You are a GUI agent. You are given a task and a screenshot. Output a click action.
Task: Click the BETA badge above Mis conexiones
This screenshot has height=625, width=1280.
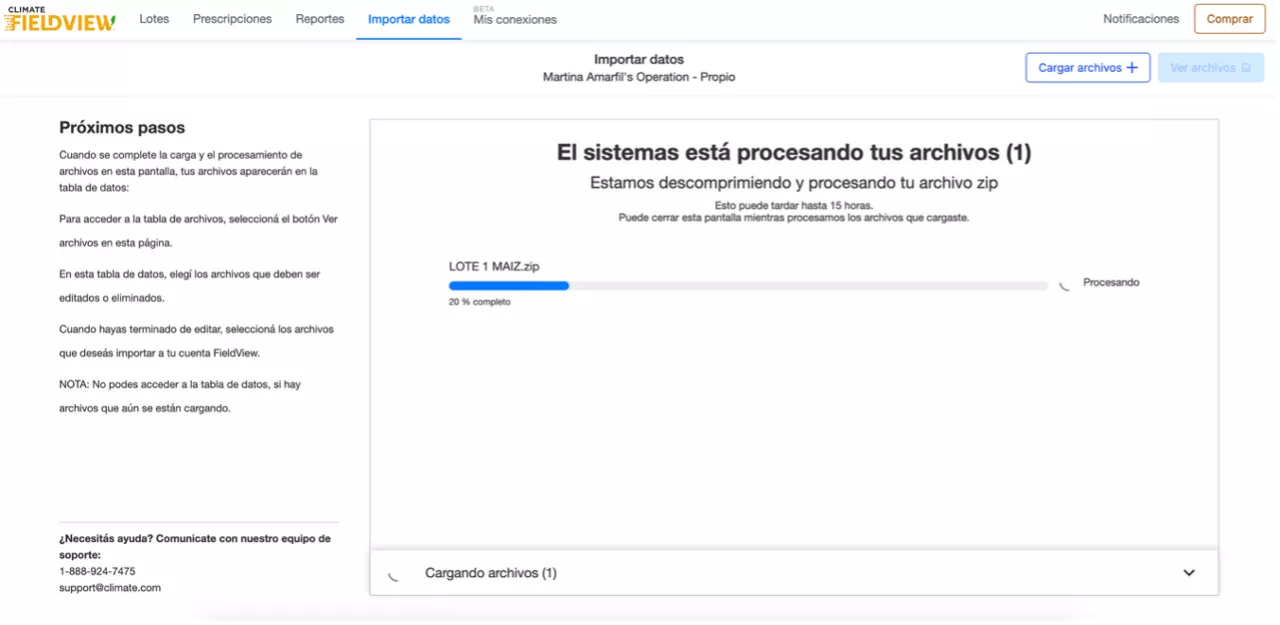pos(484,8)
